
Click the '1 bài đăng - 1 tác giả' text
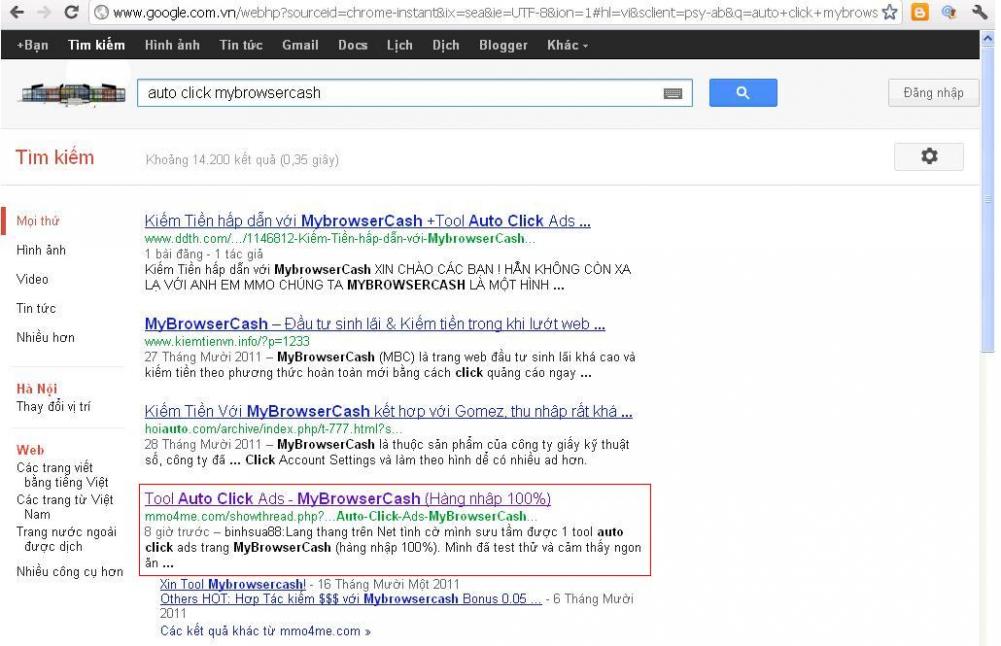204,254
